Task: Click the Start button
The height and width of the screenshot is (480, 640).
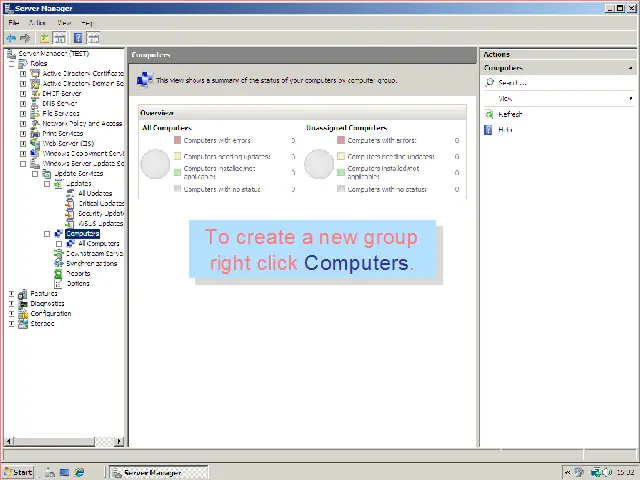Action: point(18,472)
